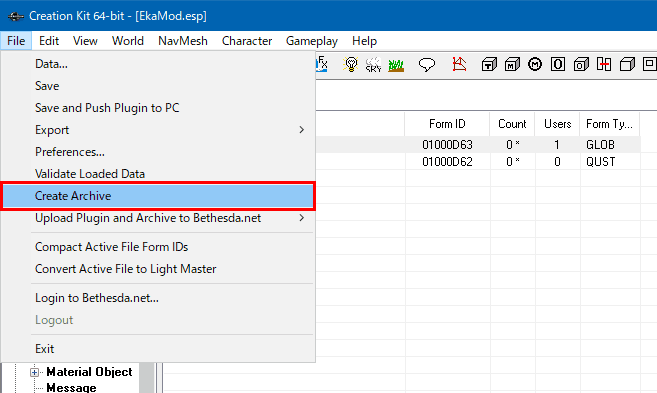
Task: Open the Character menu
Action: click(x=247, y=41)
